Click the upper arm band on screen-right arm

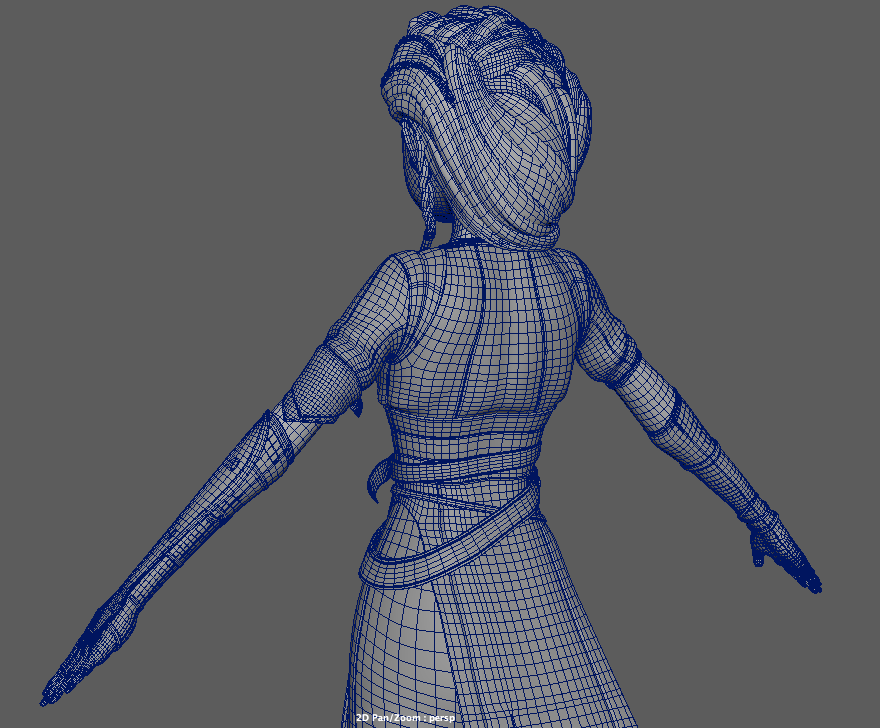[632, 365]
